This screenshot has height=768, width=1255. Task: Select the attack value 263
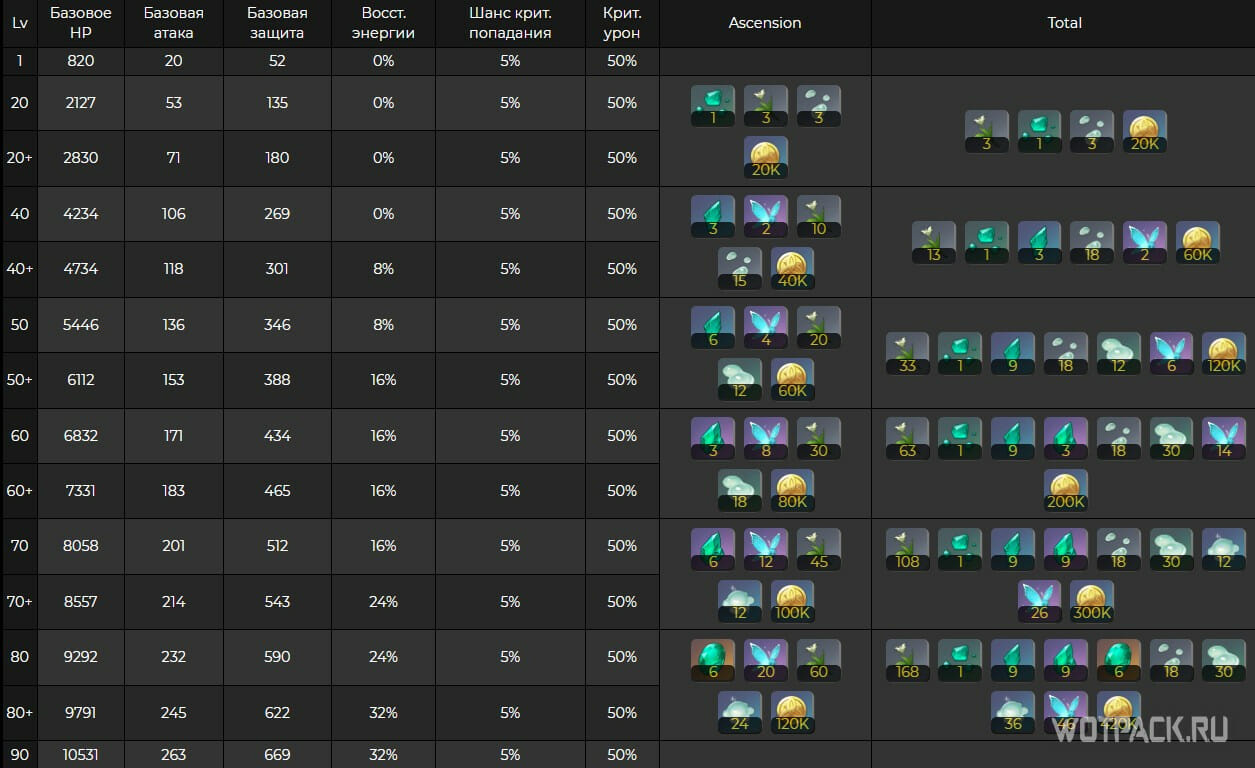tap(174, 754)
